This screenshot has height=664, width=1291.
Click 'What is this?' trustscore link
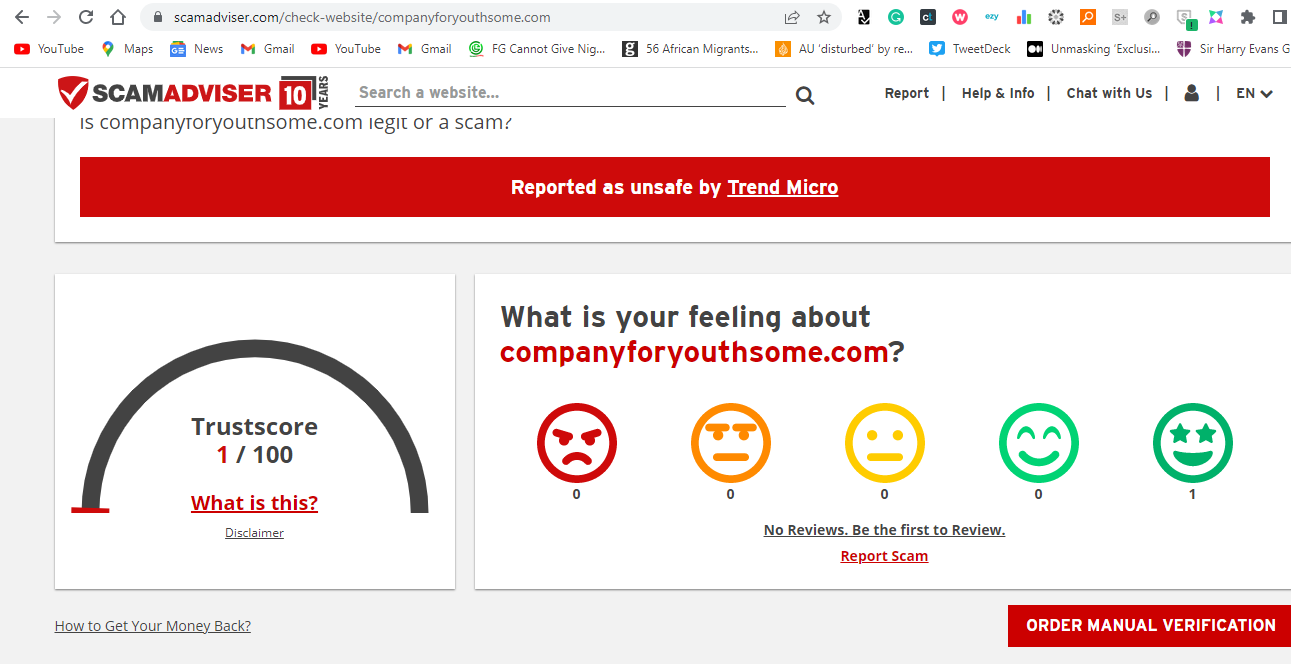(x=254, y=503)
